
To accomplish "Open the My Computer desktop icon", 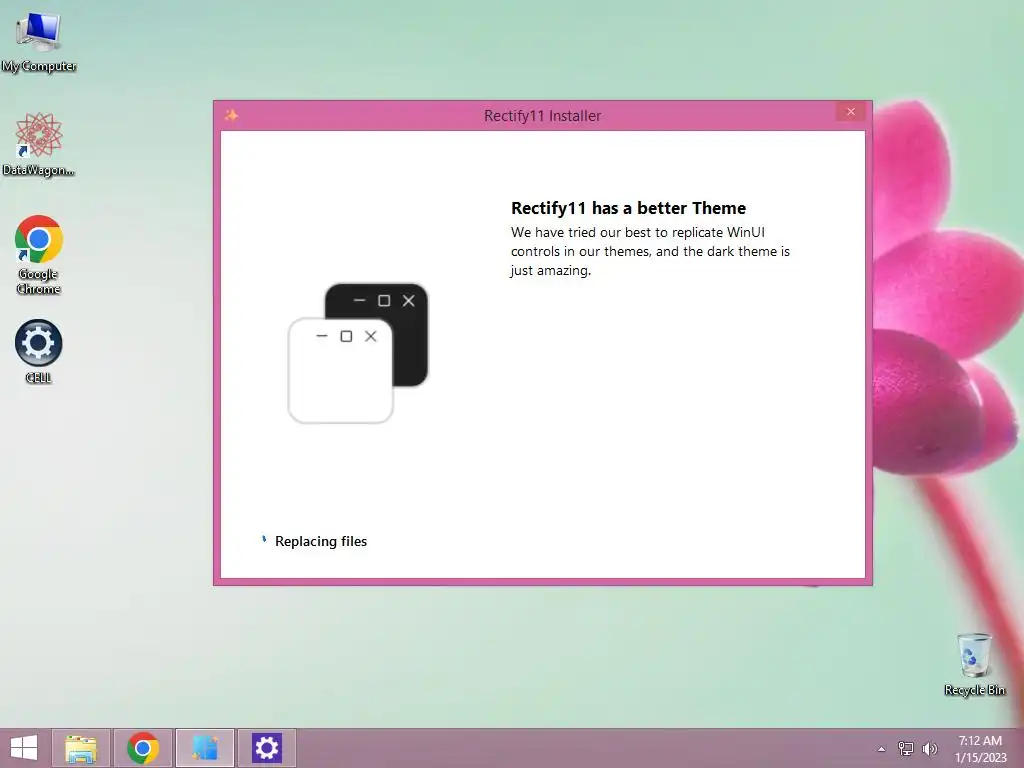I will [x=39, y=40].
